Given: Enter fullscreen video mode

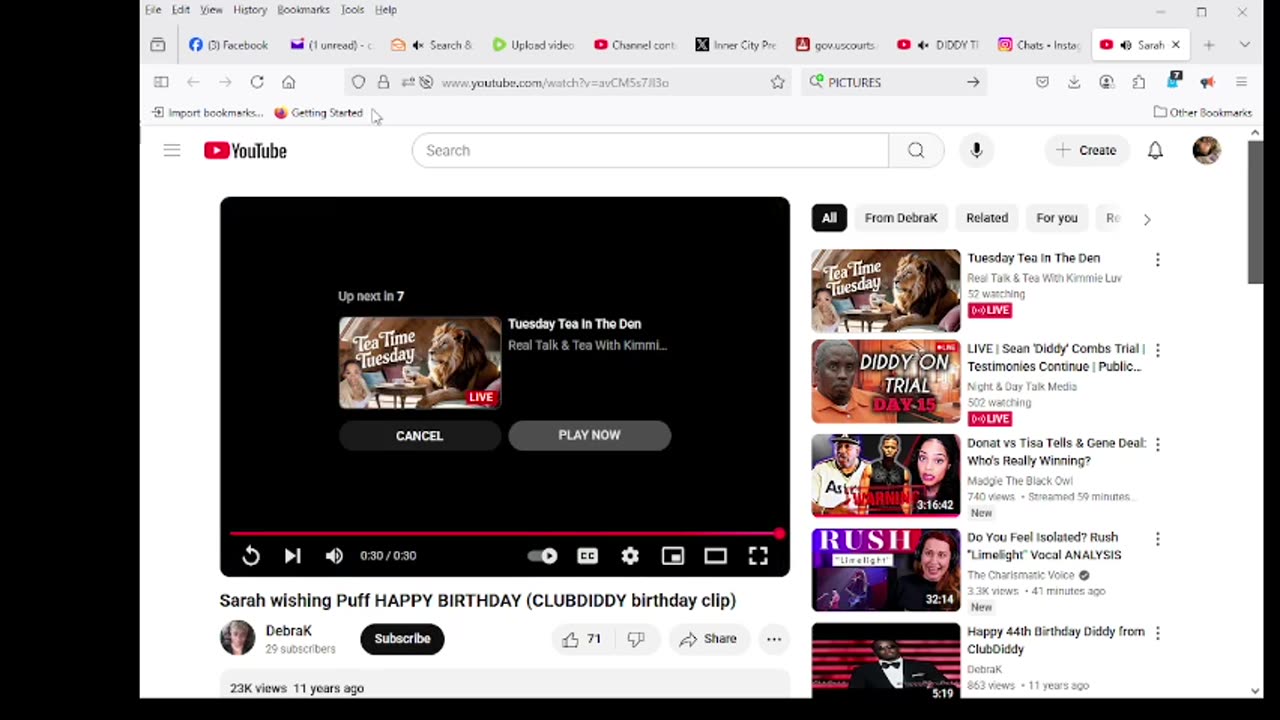Looking at the screenshot, I should click(x=758, y=556).
